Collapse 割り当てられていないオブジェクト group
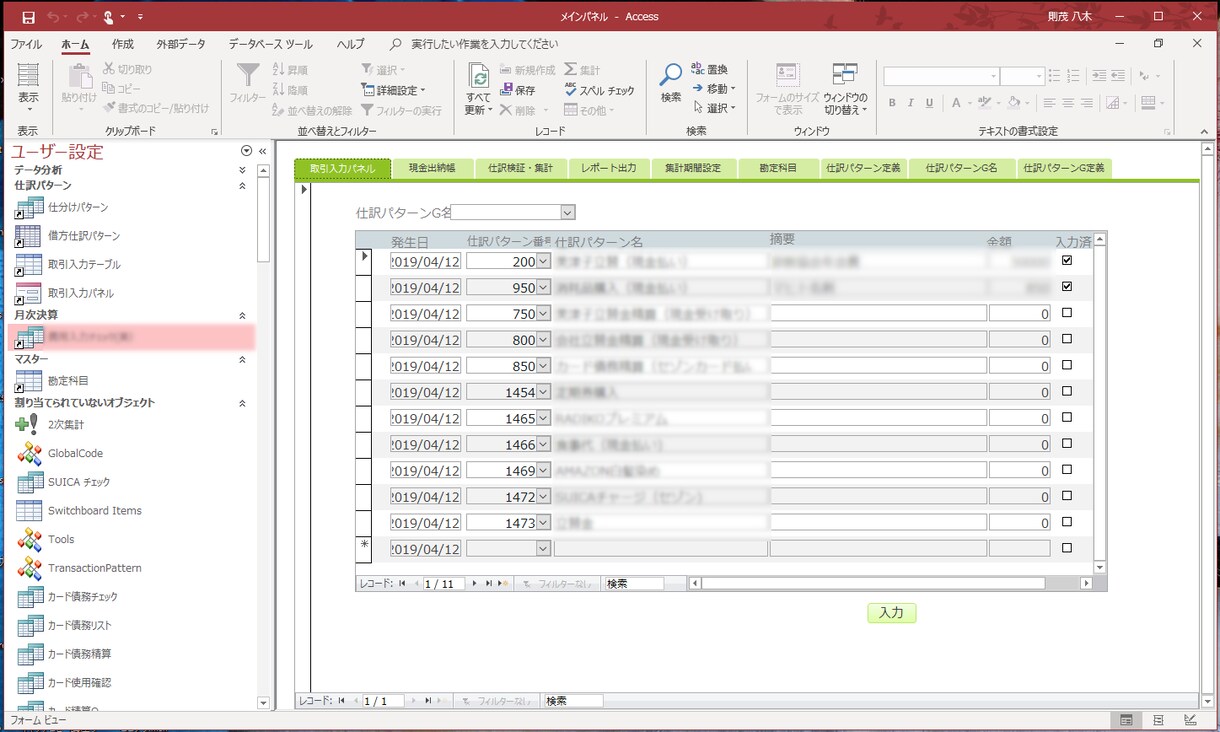This screenshot has width=1220, height=732. [242, 403]
